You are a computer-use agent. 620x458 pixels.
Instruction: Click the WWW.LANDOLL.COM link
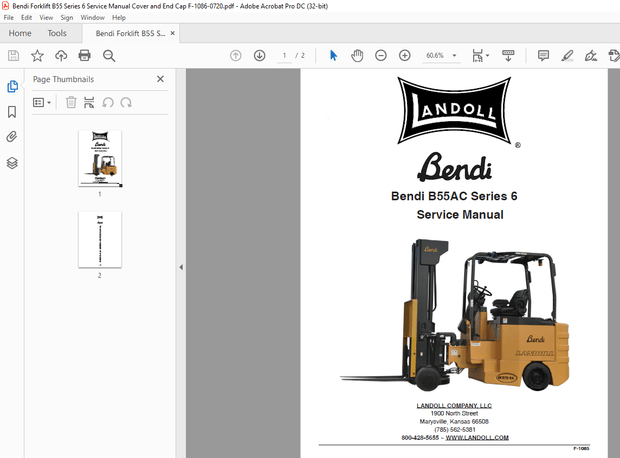(x=477, y=438)
